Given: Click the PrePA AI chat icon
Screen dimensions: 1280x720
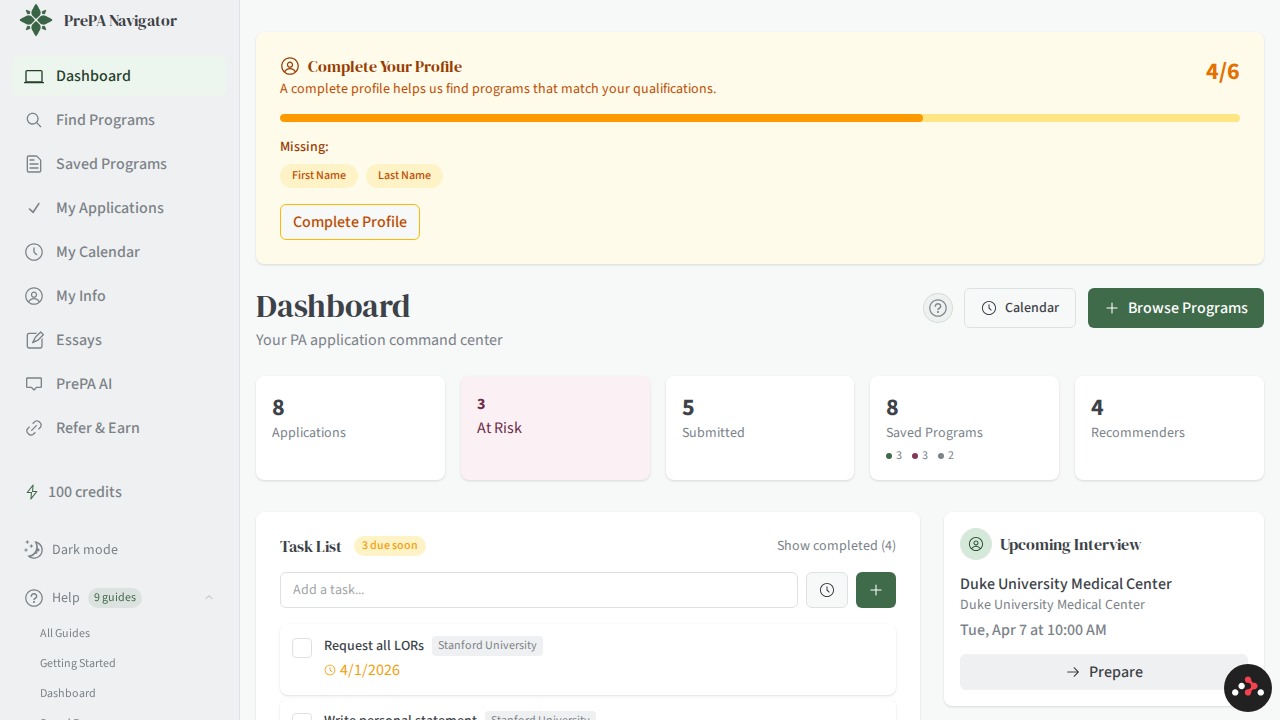Looking at the screenshot, I should click(34, 384).
